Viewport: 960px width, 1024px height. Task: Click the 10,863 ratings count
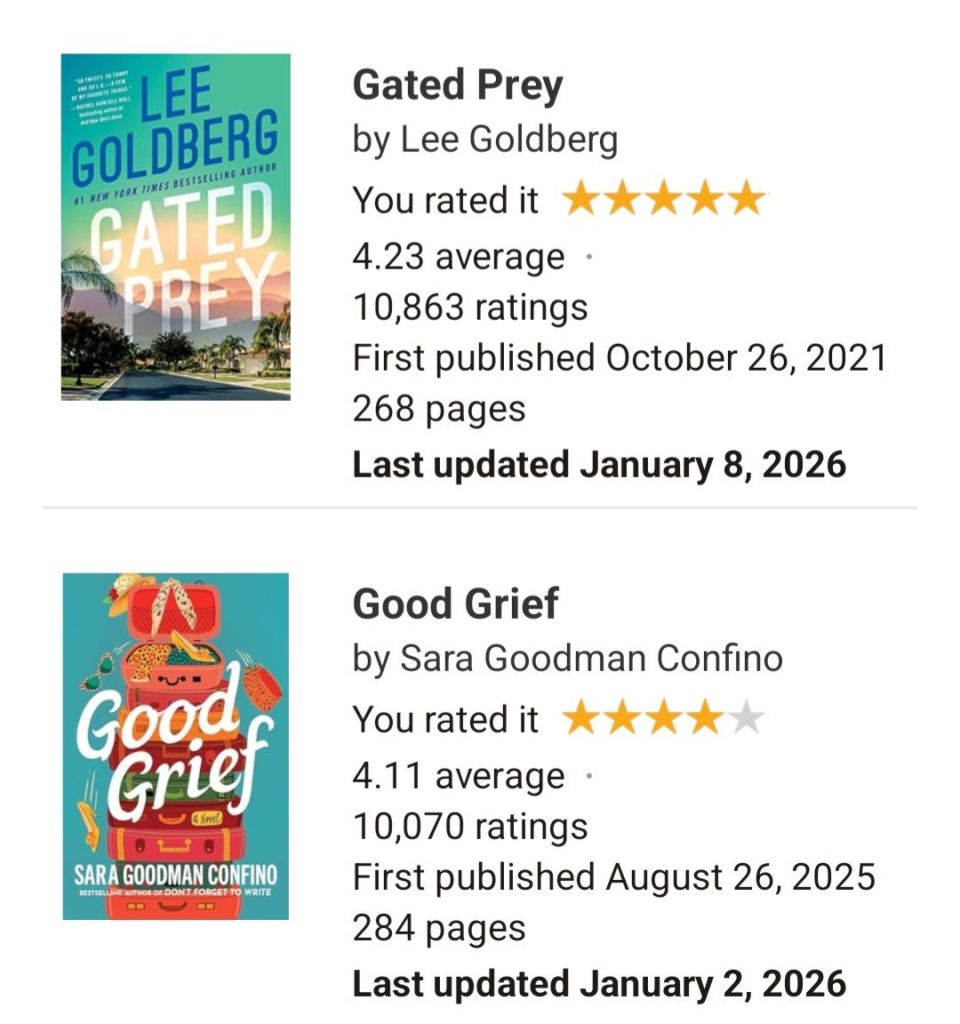[470, 308]
